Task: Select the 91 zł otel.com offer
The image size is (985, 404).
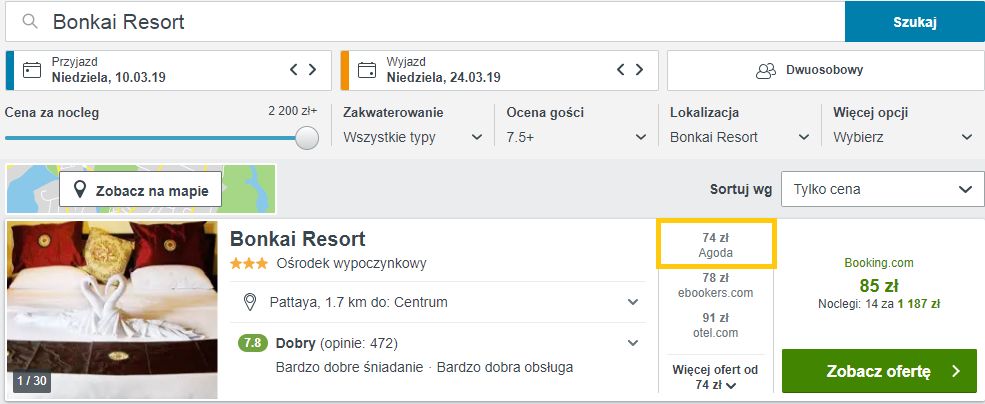Action: tap(716, 325)
